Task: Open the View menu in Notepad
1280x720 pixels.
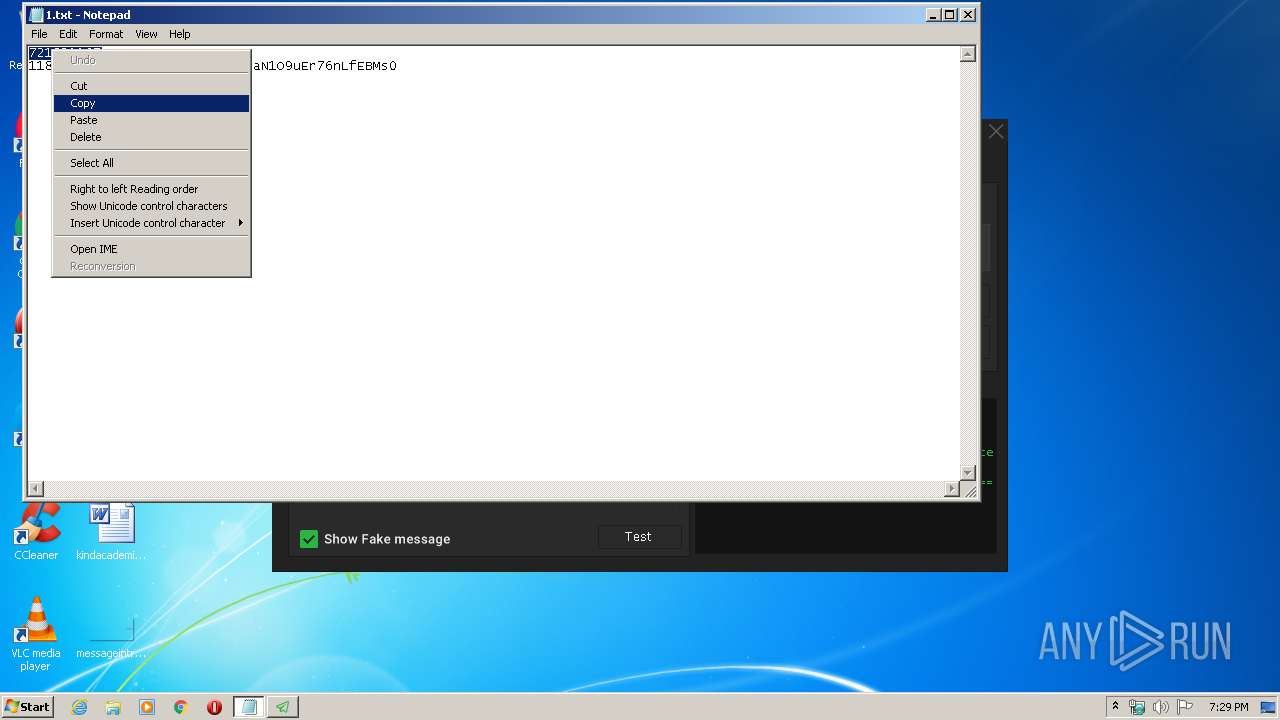Action: coord(146,34)
